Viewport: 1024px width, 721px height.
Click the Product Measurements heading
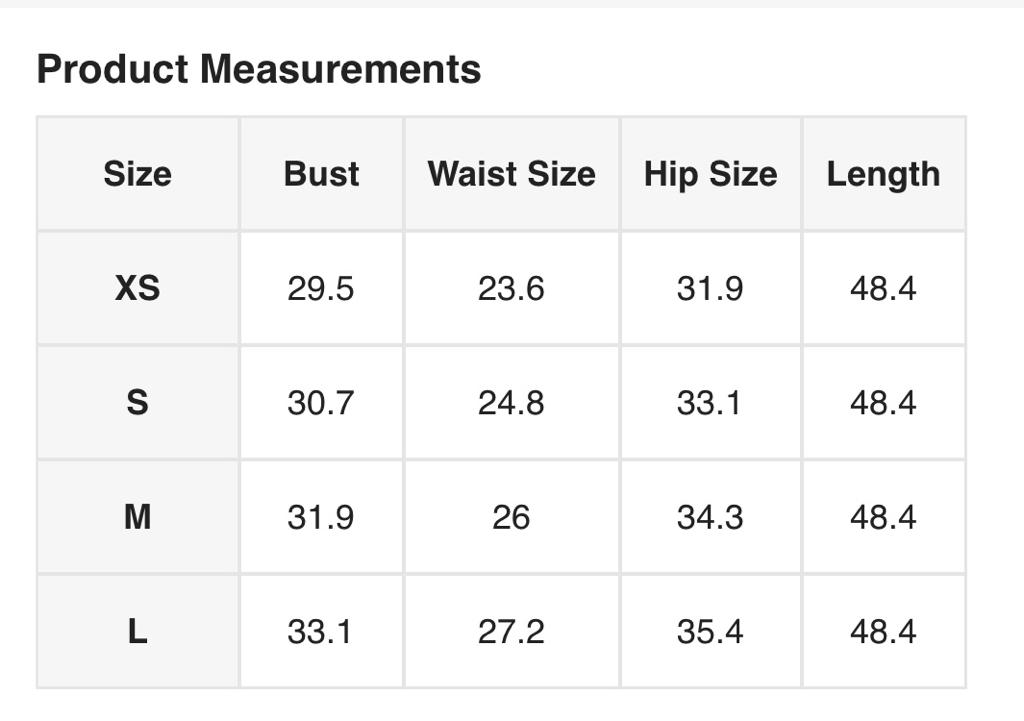[259, 70]
